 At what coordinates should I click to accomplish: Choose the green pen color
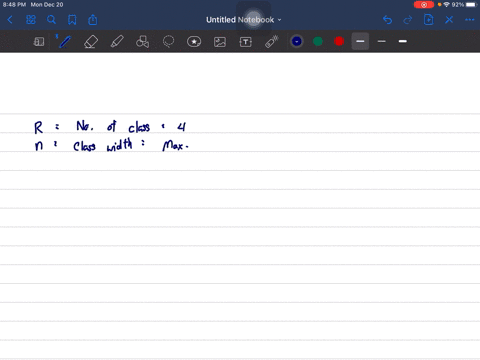(318, 41)
